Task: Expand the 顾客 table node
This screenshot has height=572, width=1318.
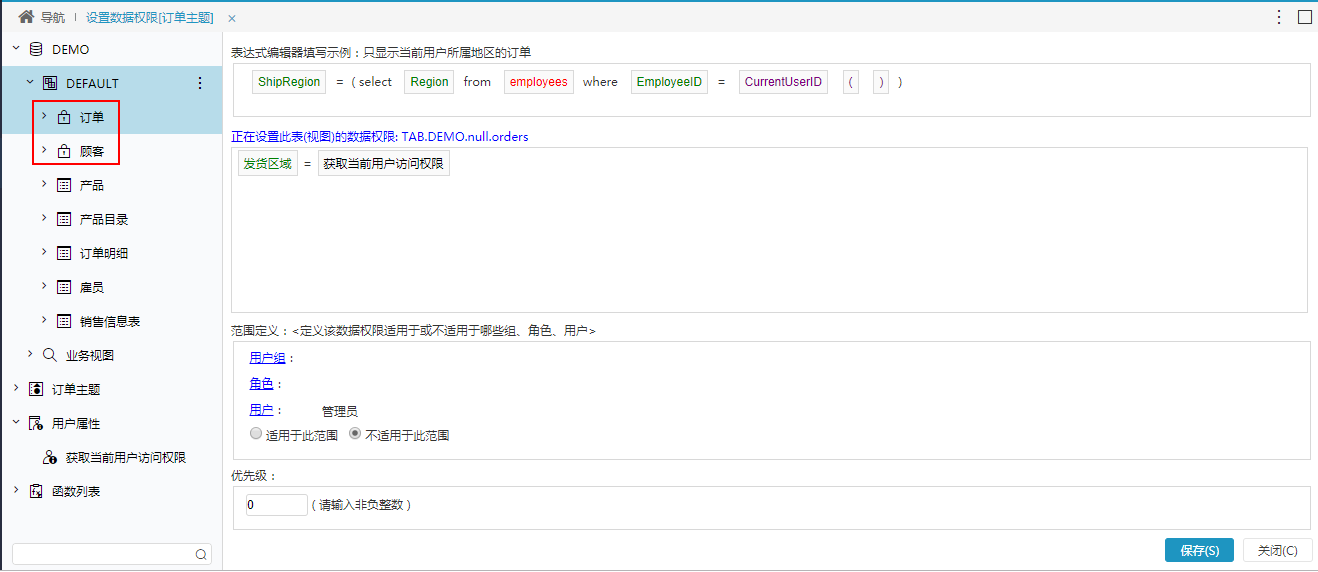Action: [x=44, y=151]
